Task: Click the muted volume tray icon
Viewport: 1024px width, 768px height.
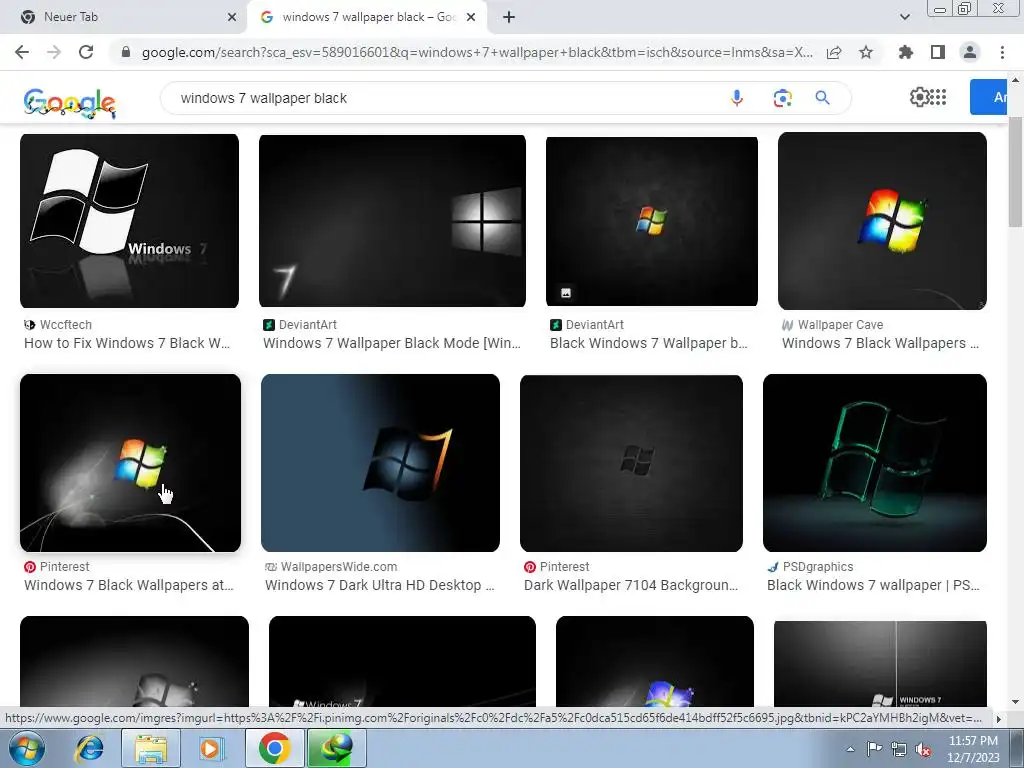Action: tap(923, 749)
